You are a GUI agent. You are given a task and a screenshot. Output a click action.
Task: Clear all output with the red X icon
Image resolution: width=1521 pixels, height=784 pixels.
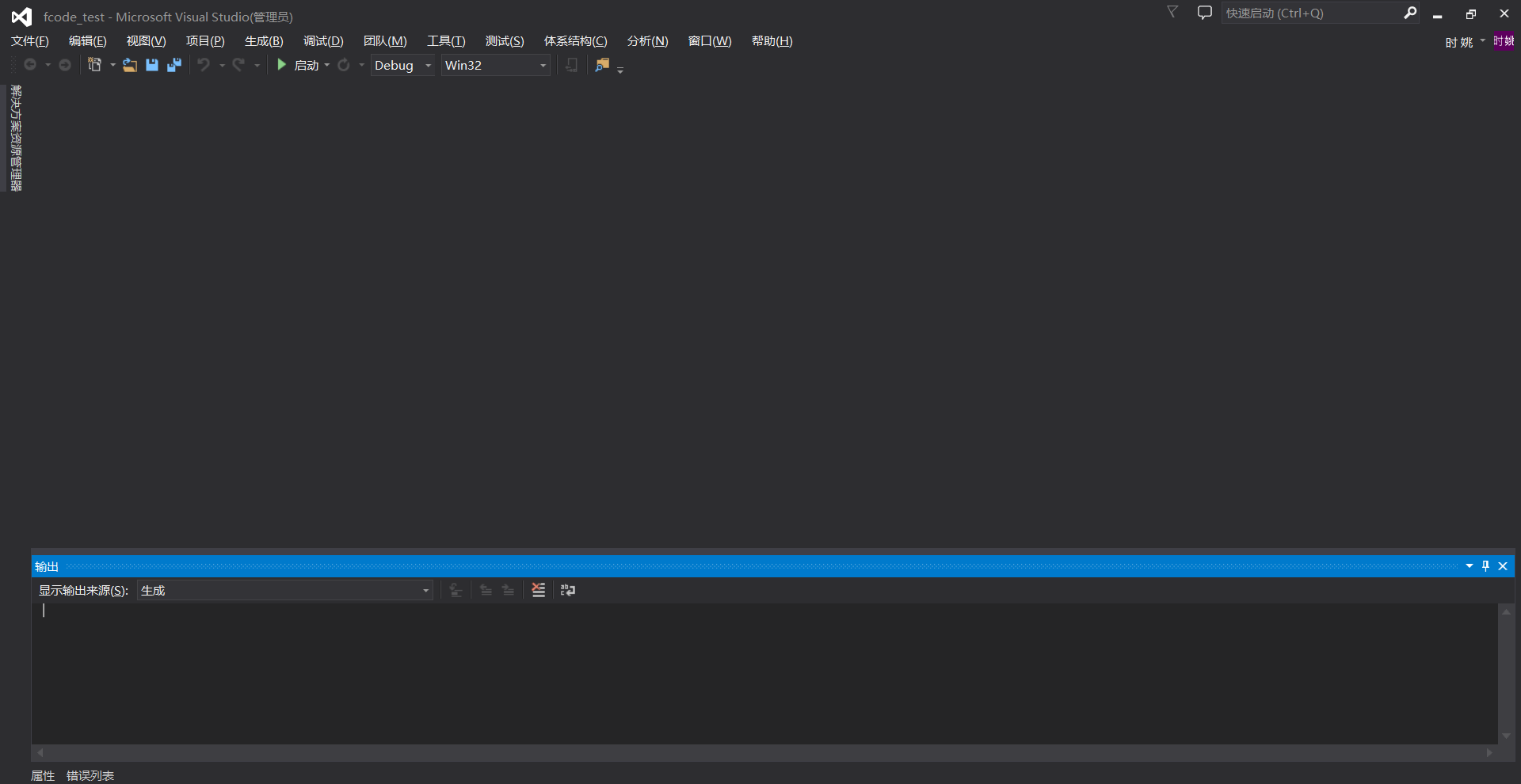tap(539, 590)
